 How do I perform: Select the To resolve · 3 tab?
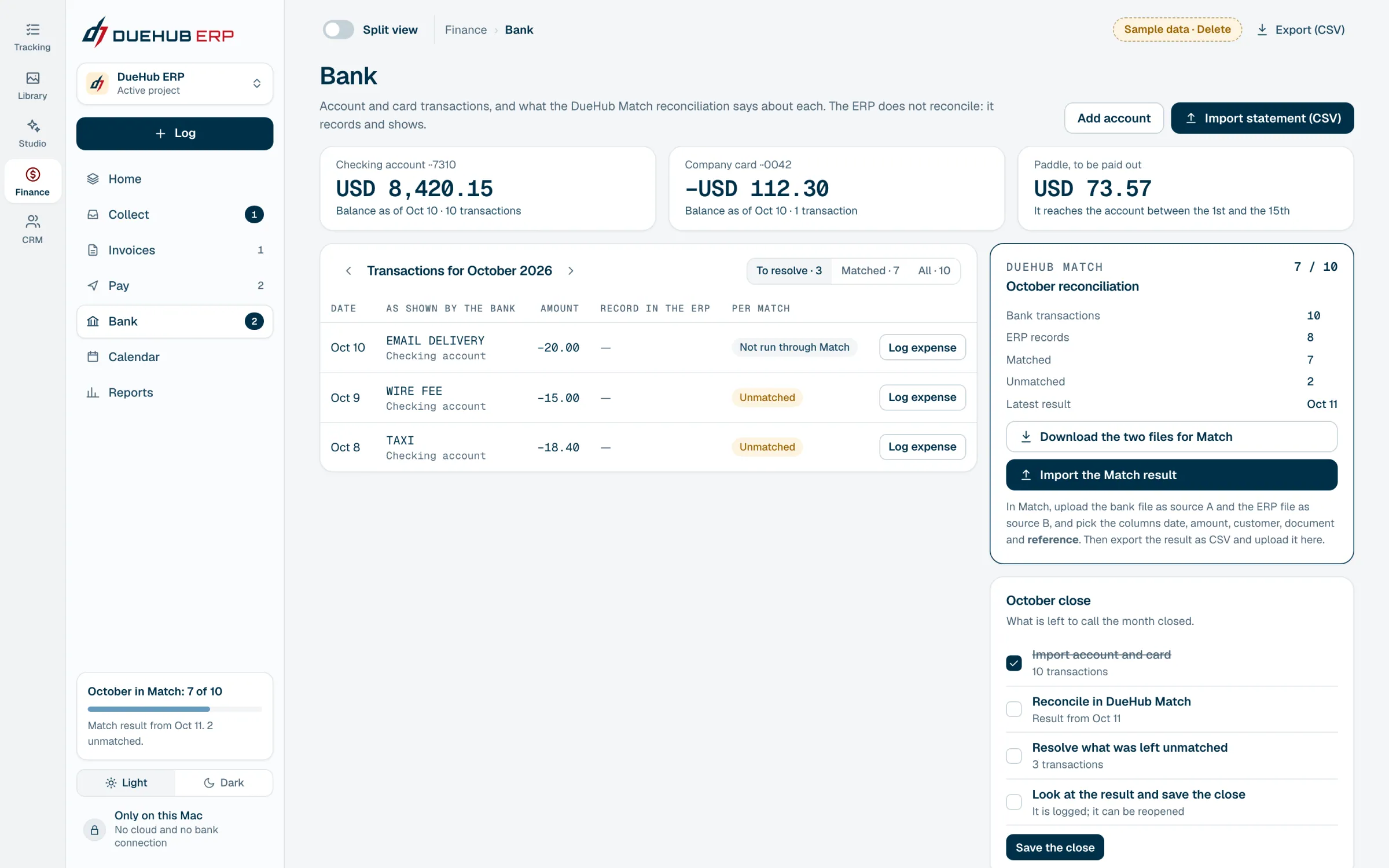[789, 271]
